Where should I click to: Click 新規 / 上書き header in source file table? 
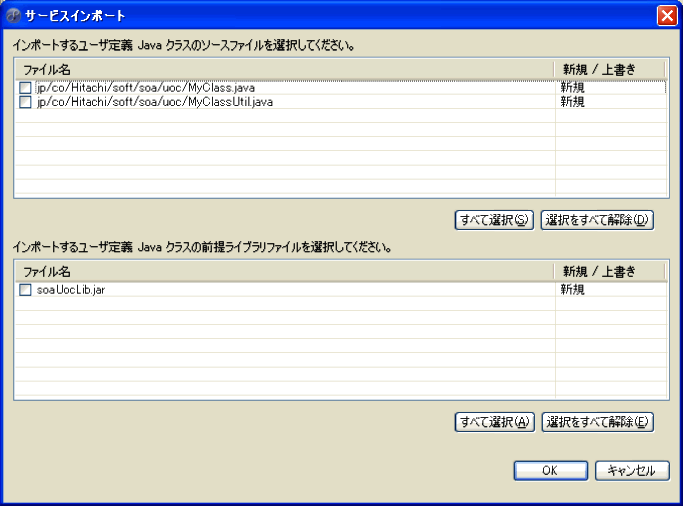point(610,70)
